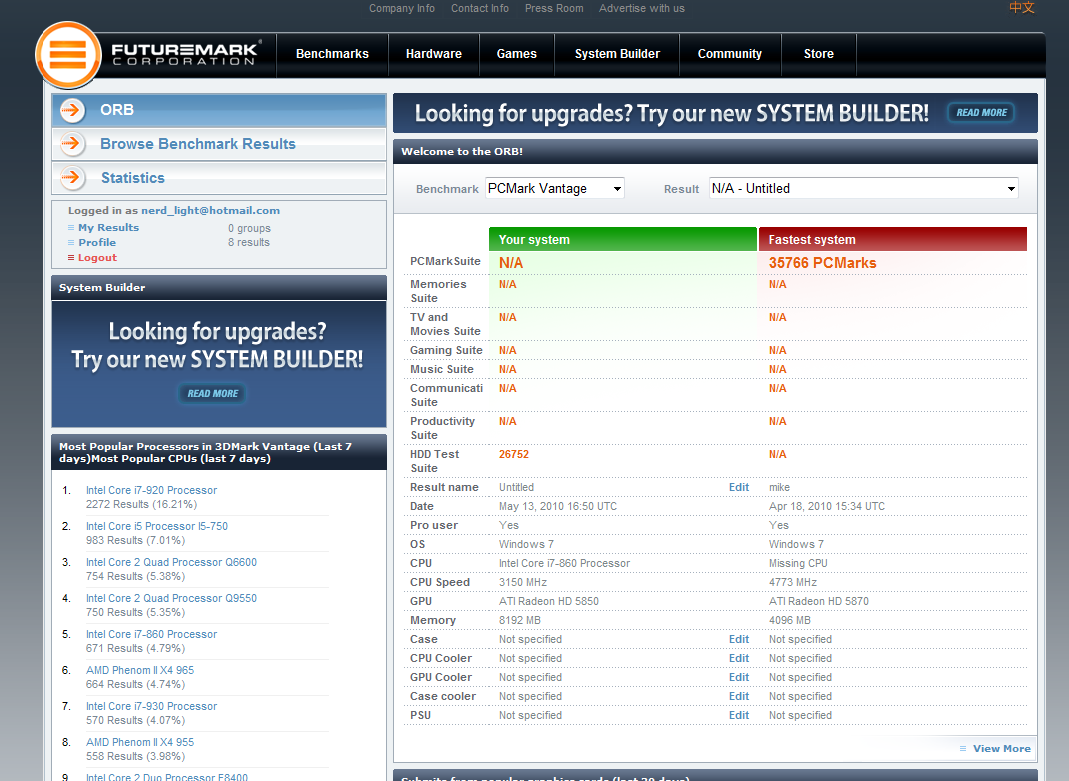Open AMD Phenom II X4 955 link
The width and height of the screenshot is (1069, 781).
pos(140,742)
